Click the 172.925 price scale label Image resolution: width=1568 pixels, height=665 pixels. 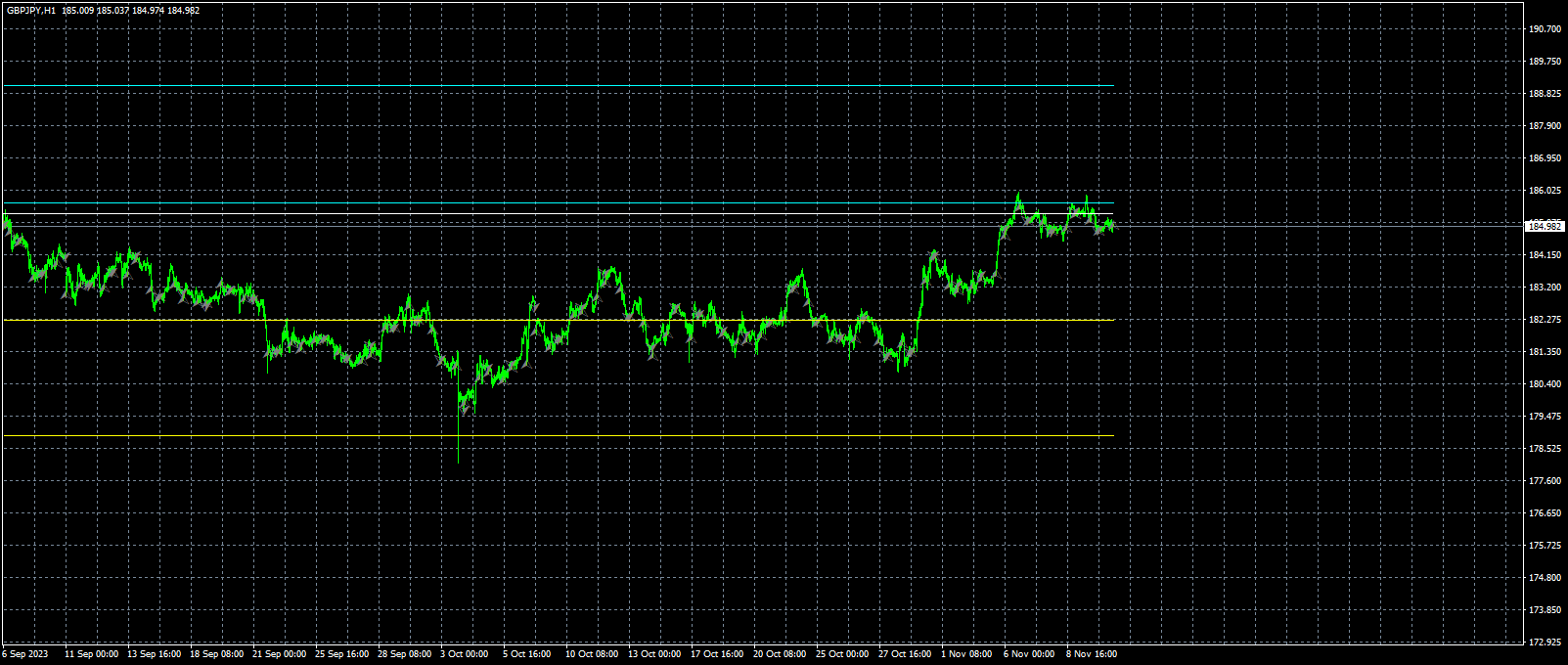click(1545, 643)
